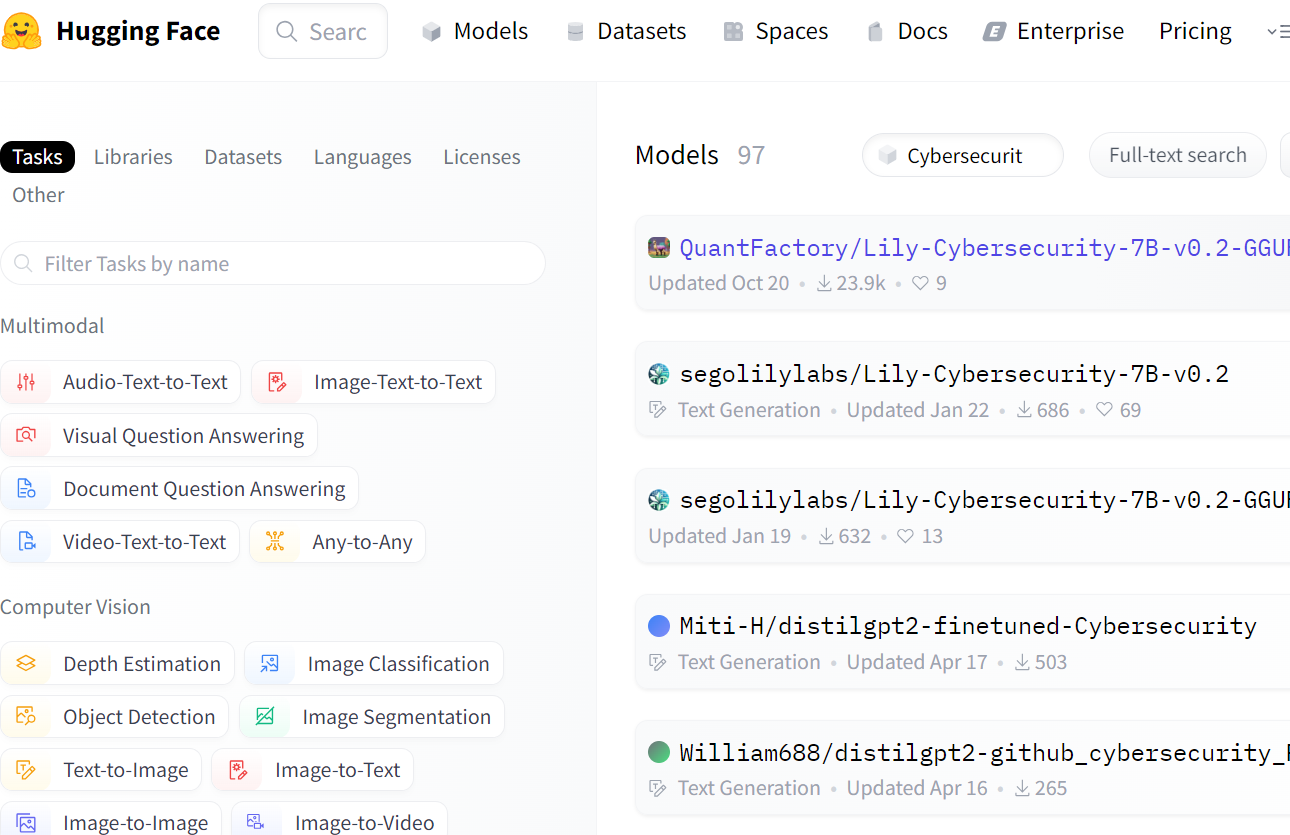Switch to the Other filter tab
This screenshot has height=835, width=1290.
coord(38,195)
